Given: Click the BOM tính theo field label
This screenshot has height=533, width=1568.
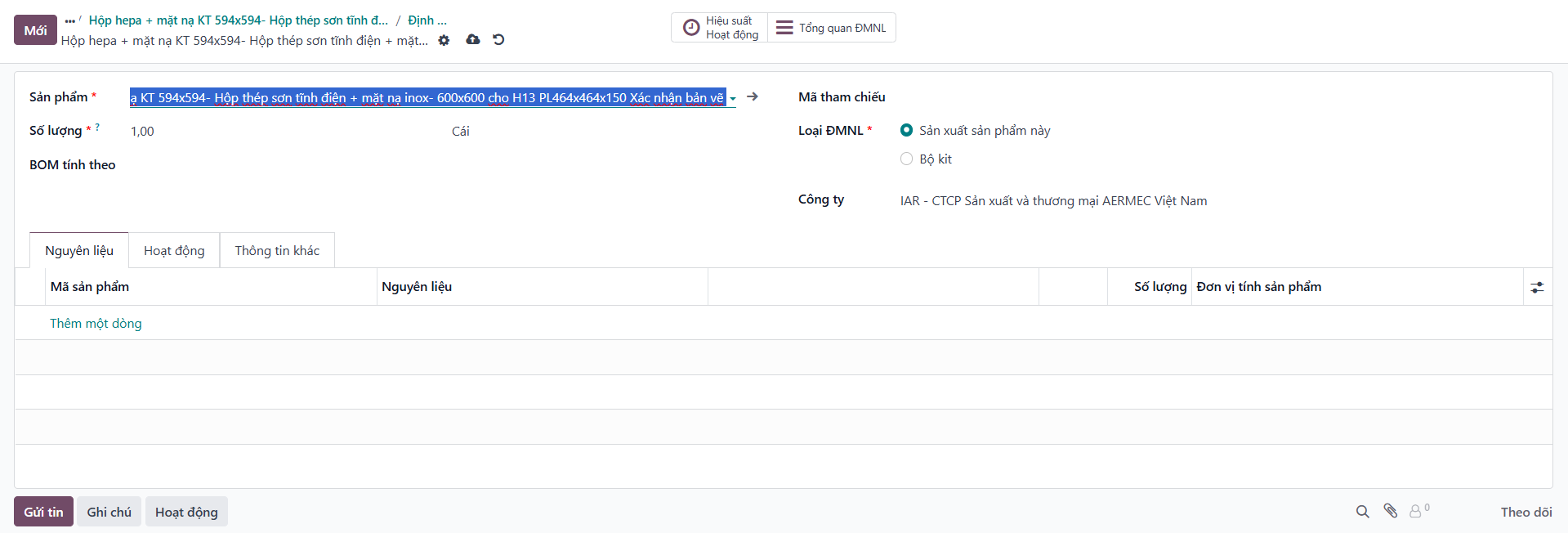Looking at the screenshot, I should tap(73, 164).
